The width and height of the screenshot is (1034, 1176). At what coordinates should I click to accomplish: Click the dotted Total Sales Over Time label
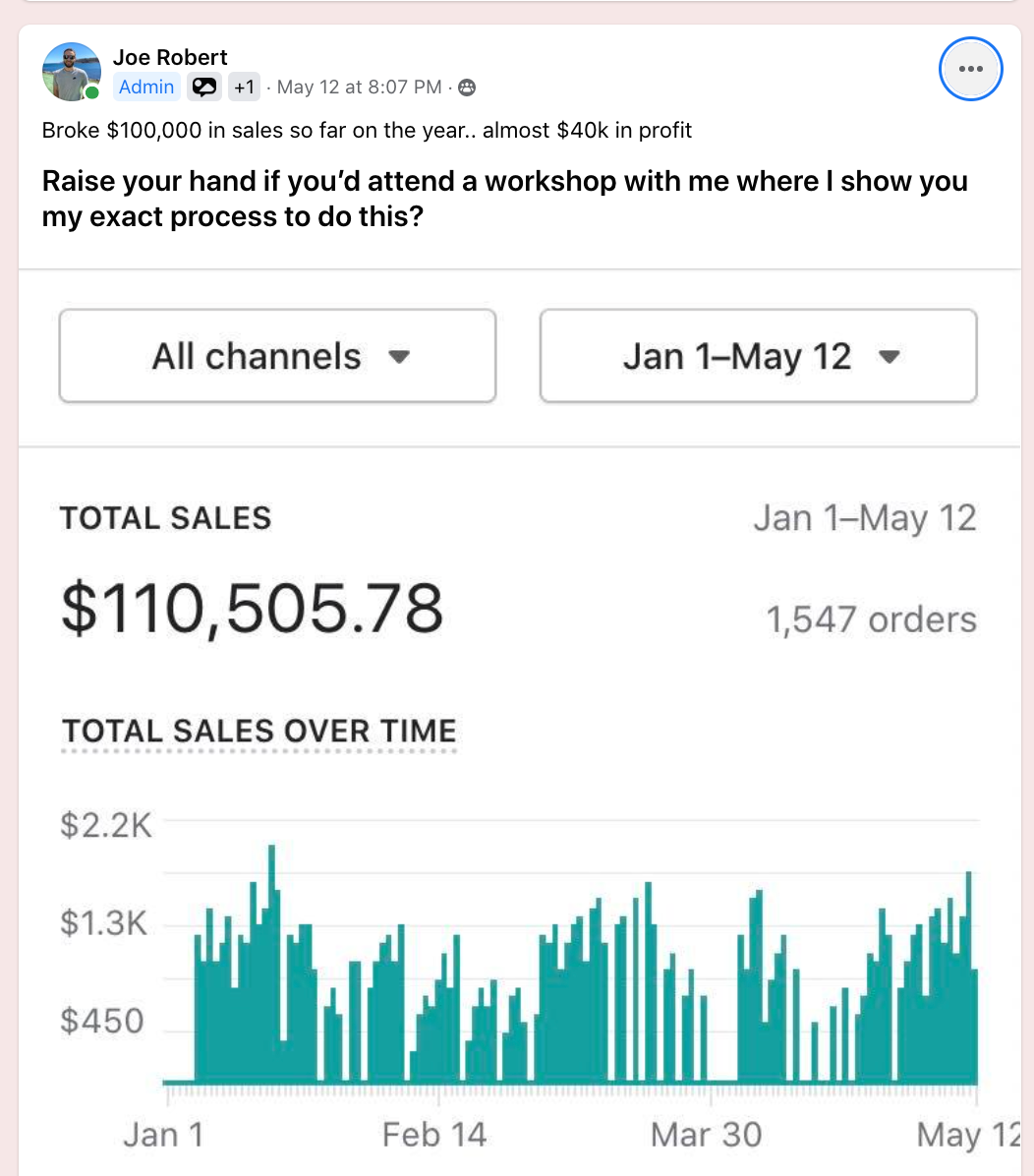[259, 732]
